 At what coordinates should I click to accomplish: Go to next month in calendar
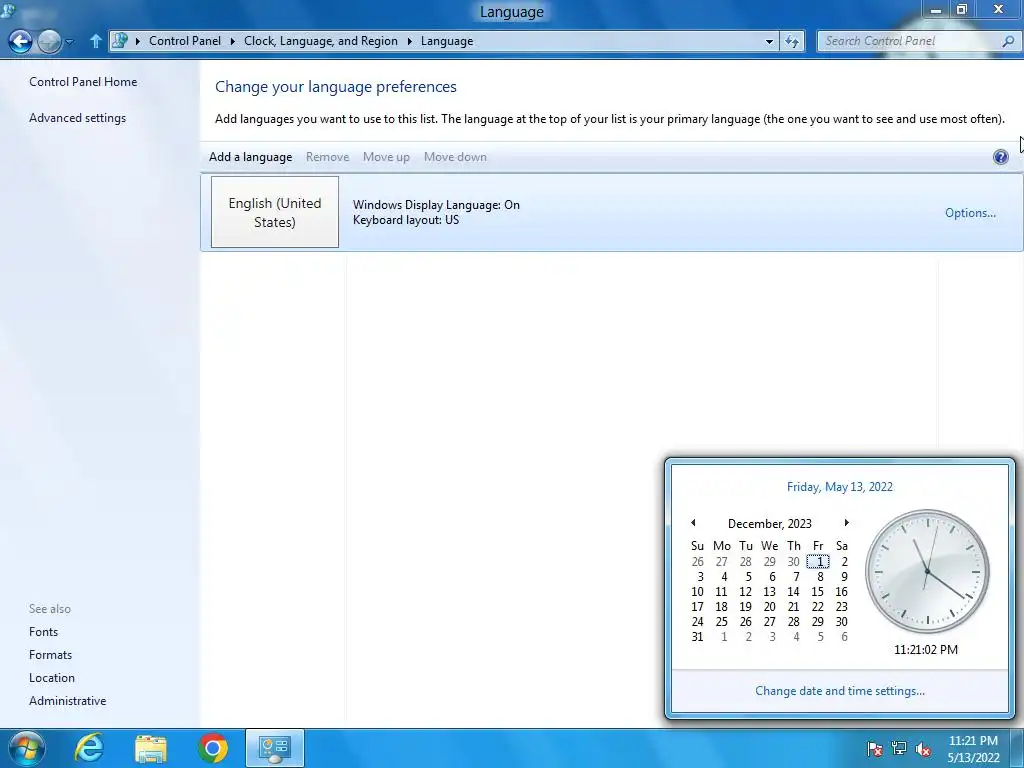pyautogui.click(x=846, y=522)
